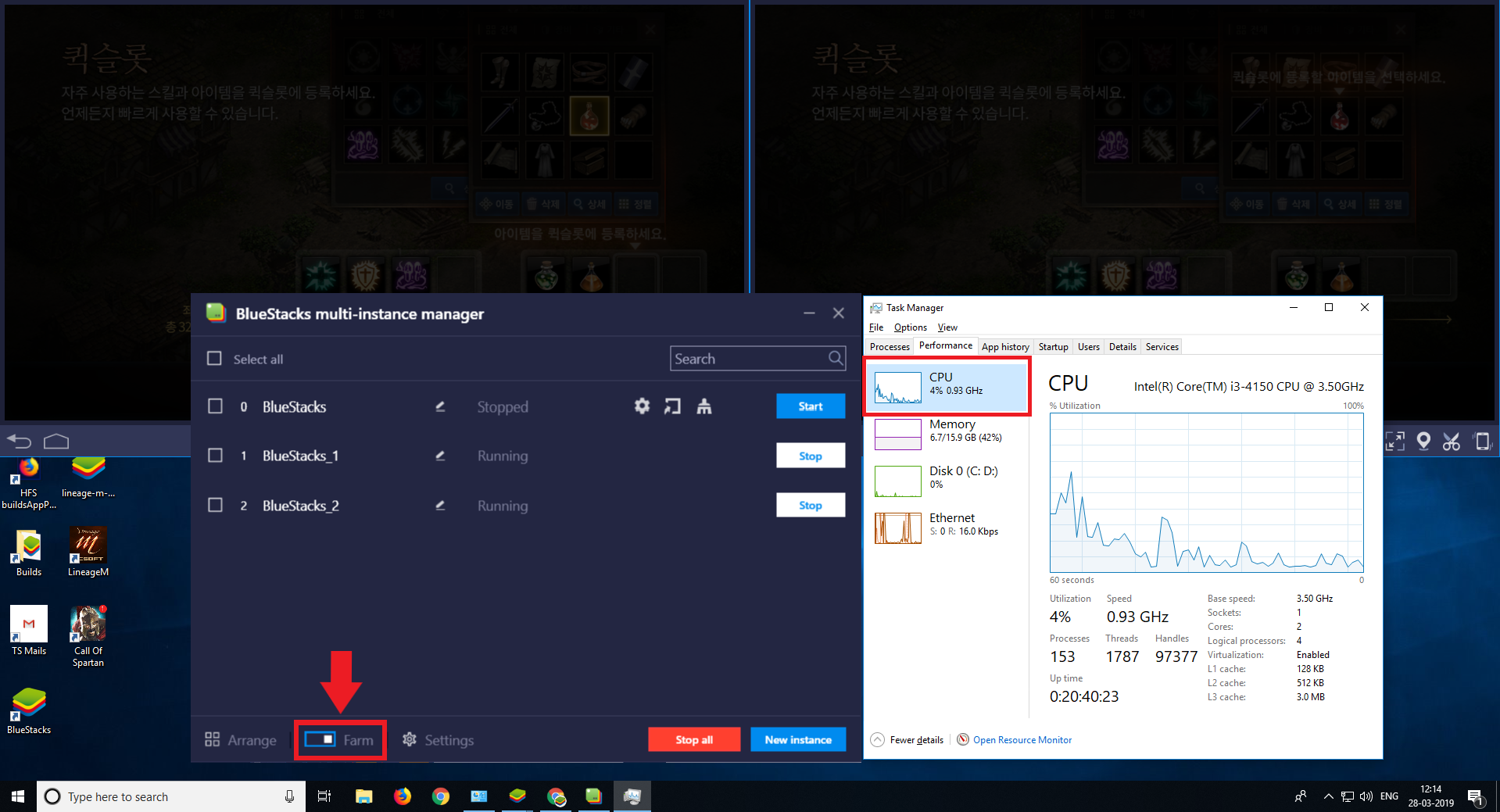
Task: Click the New instance button
Action: coord(798,739)
